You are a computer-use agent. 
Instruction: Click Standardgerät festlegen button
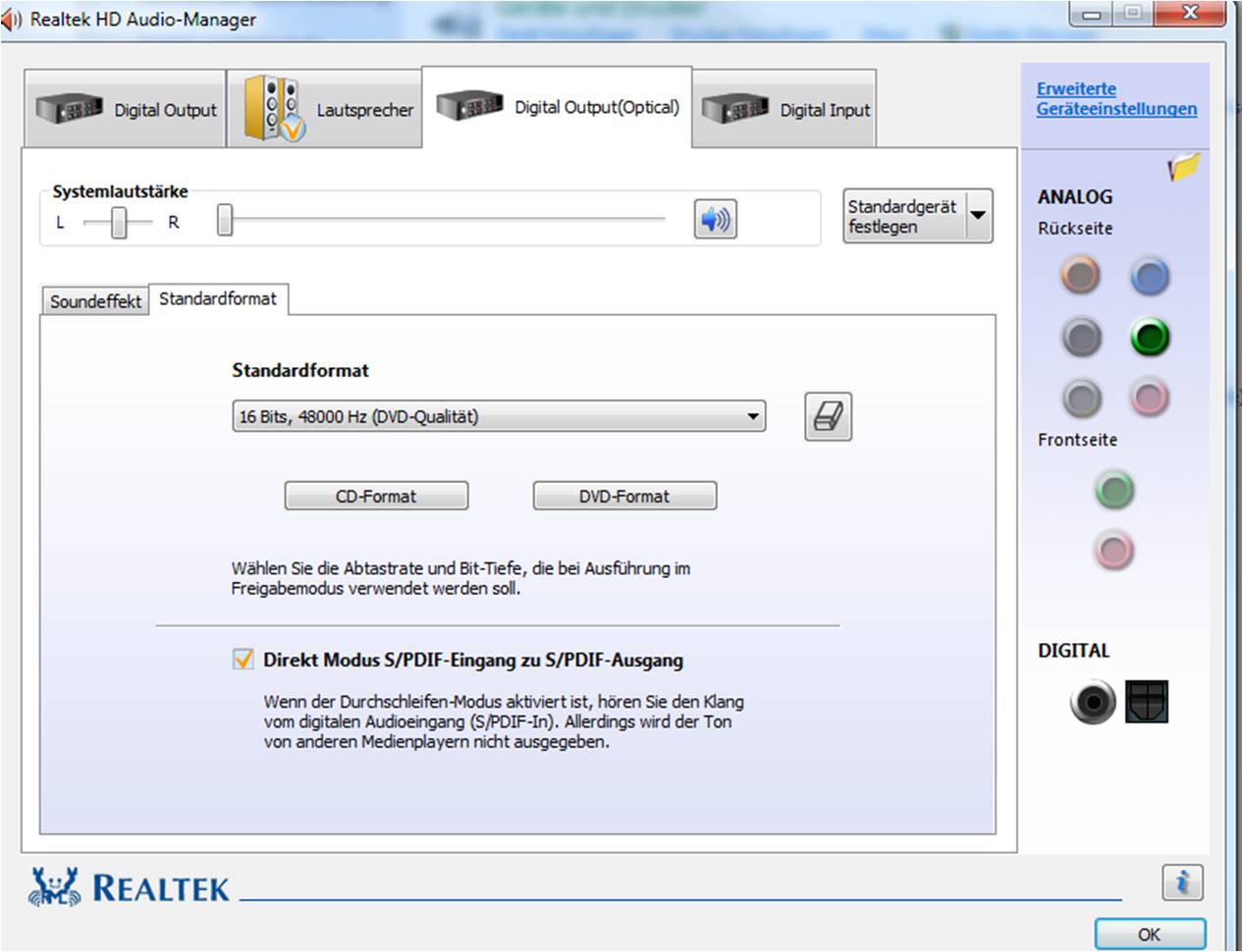coord(904,216)
